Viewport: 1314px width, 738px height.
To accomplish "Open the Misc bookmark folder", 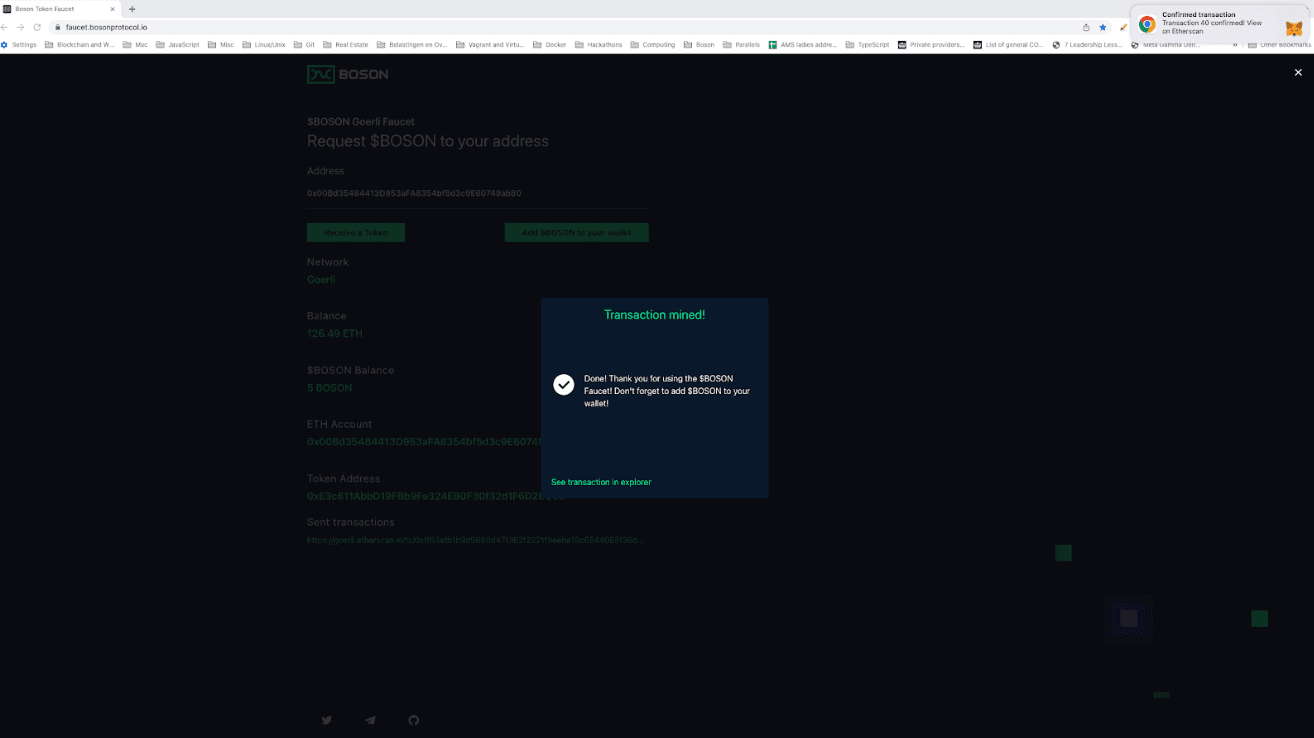I will 221,45.
